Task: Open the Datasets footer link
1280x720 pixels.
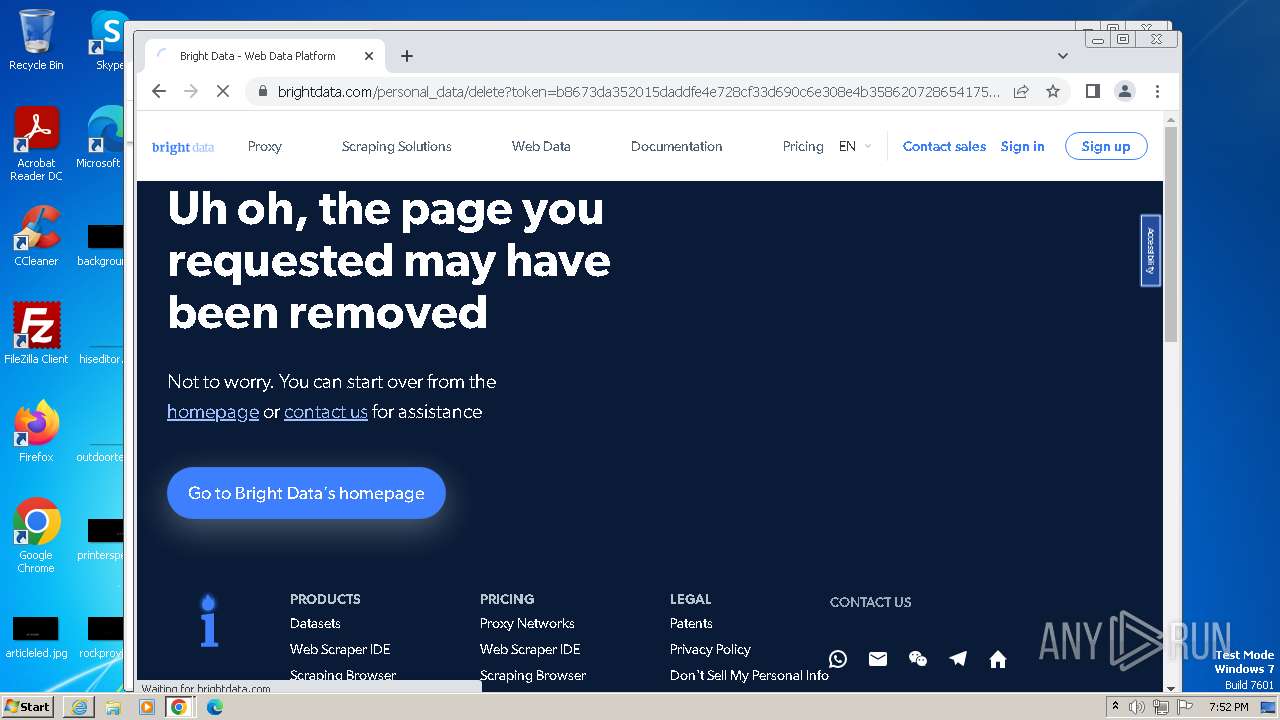Action: pyautogui.click(x=315, y=623)
